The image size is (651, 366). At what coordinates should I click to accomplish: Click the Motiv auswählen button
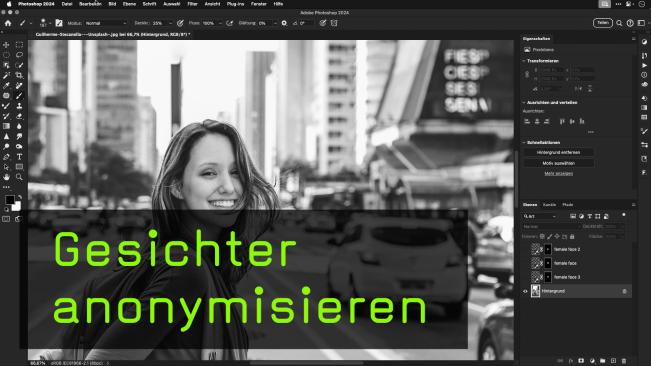click(558, 163)
